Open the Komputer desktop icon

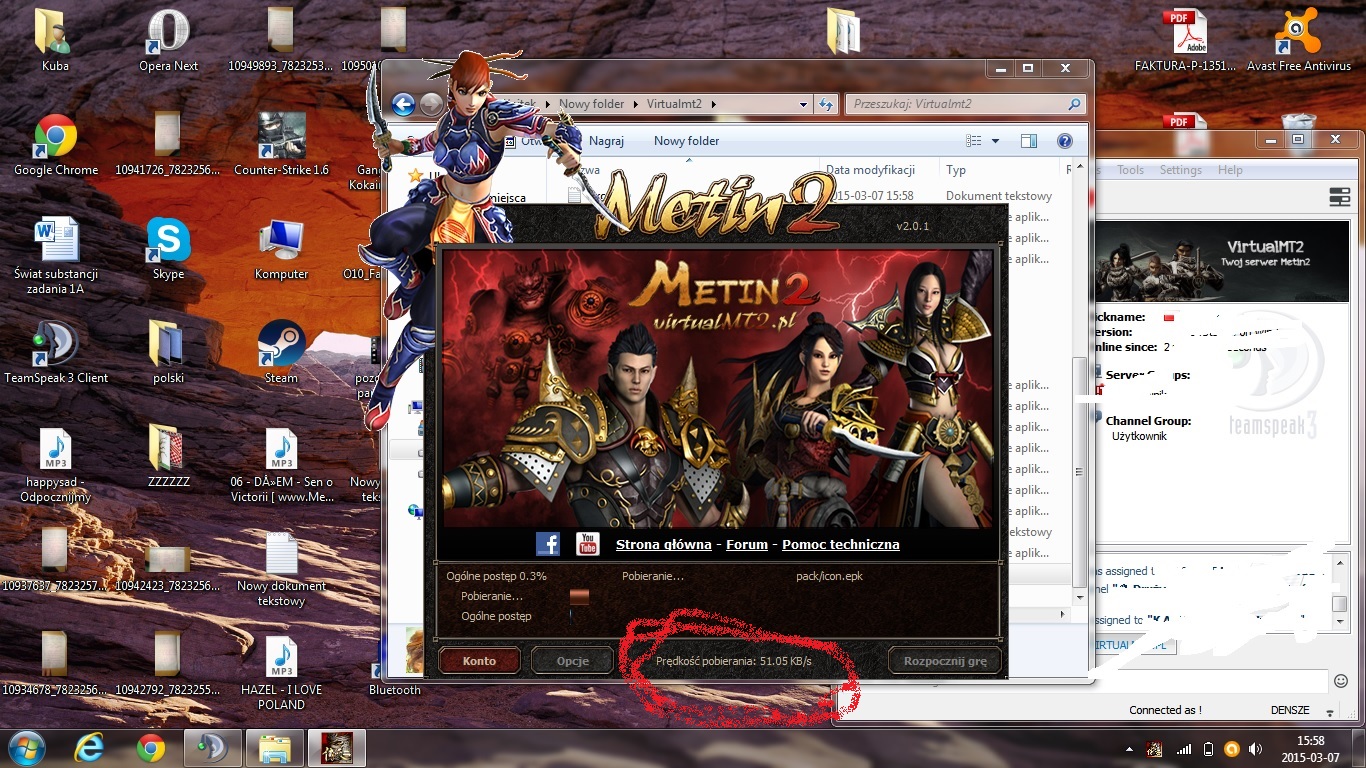pos(281,250)
